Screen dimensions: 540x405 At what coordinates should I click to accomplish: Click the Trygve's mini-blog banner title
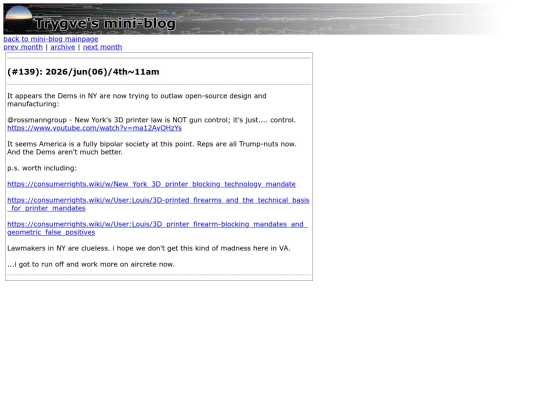105,24
